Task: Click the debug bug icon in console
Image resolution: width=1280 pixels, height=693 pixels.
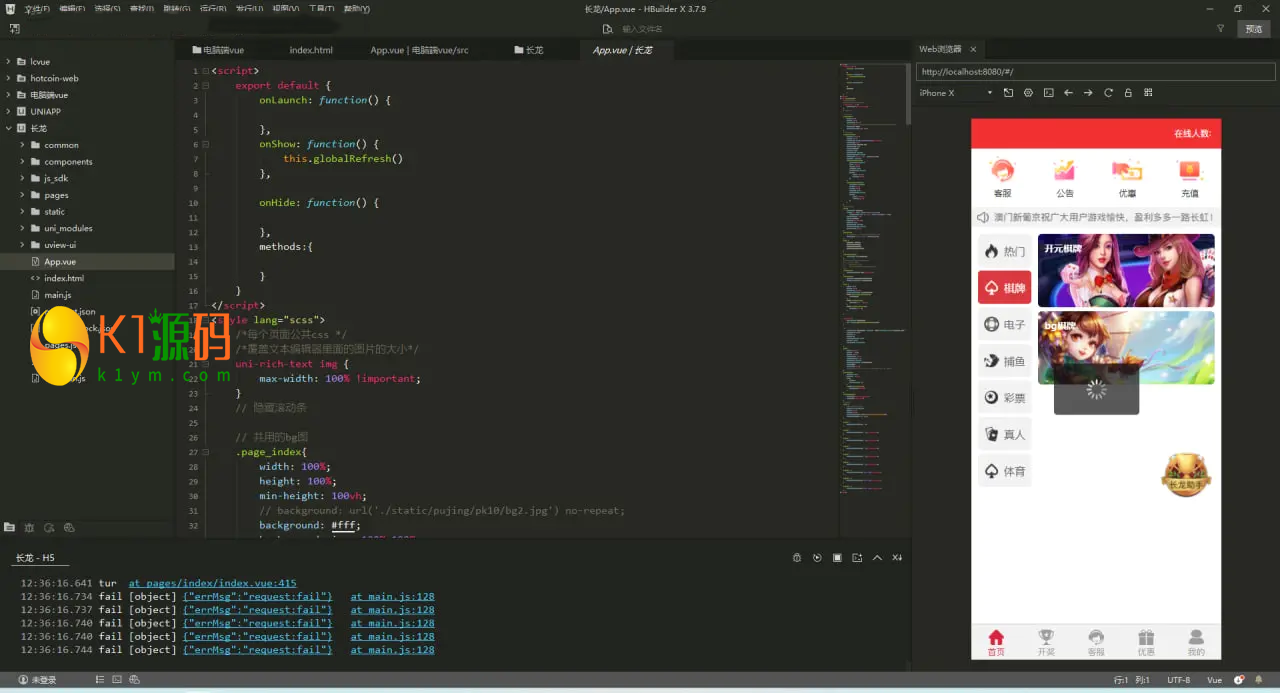Action: [797, 558]
